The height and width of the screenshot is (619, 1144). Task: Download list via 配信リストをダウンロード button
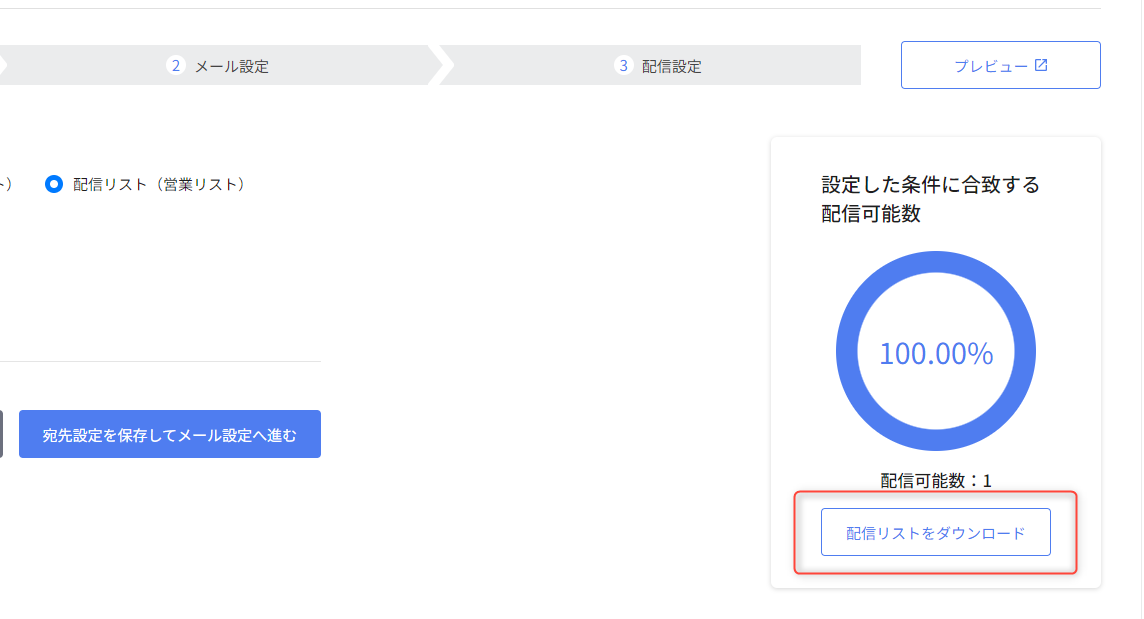coord(935,532)
